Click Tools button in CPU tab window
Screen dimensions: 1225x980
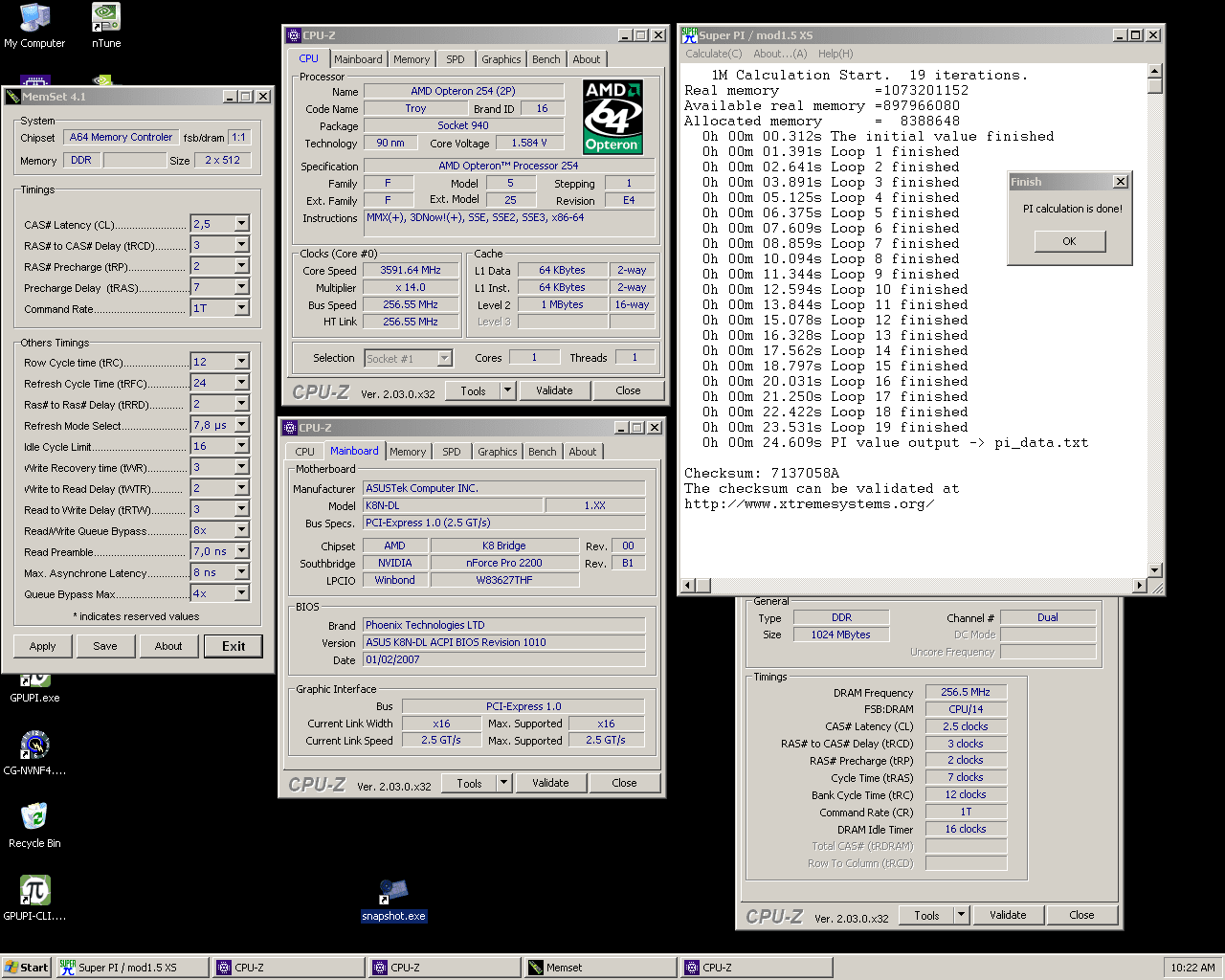(473, 390)
